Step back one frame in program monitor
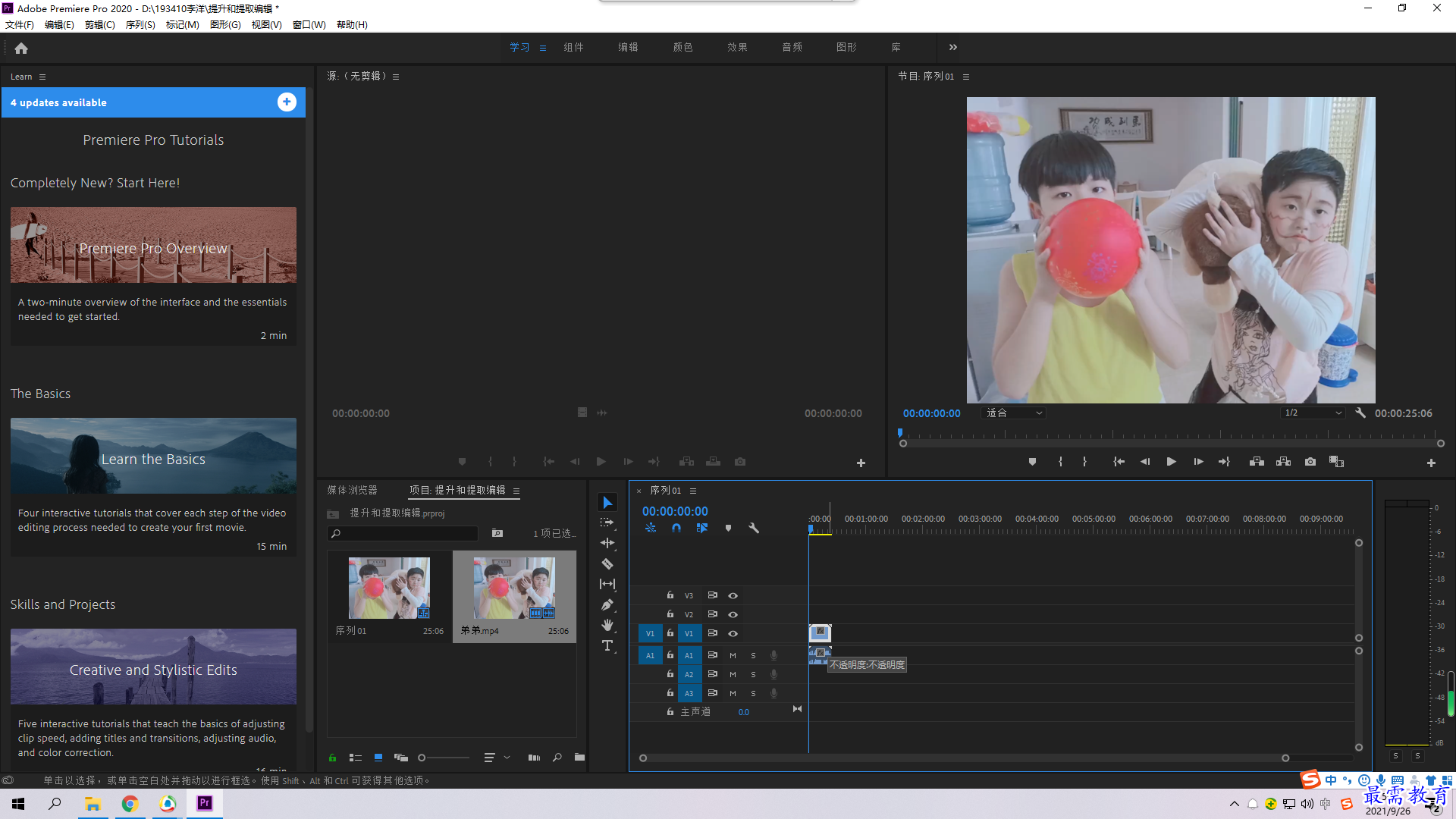The height and width of the screenshot is (819, 1456). (x=1145, y=462)
